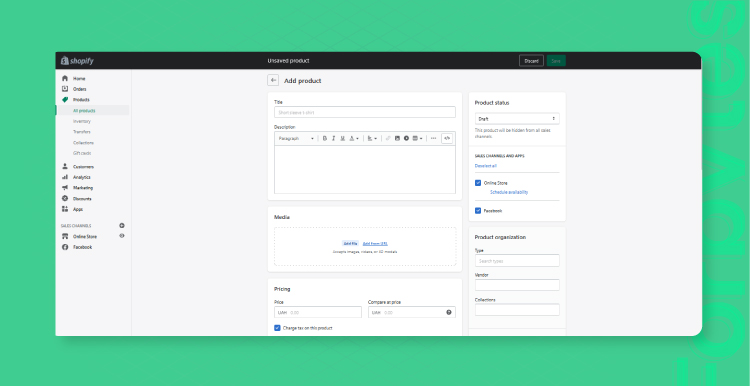Go back using the arrow beside Add product
Image resolution: width=750 pixels, height=386 pixels.
coord(273,80)
